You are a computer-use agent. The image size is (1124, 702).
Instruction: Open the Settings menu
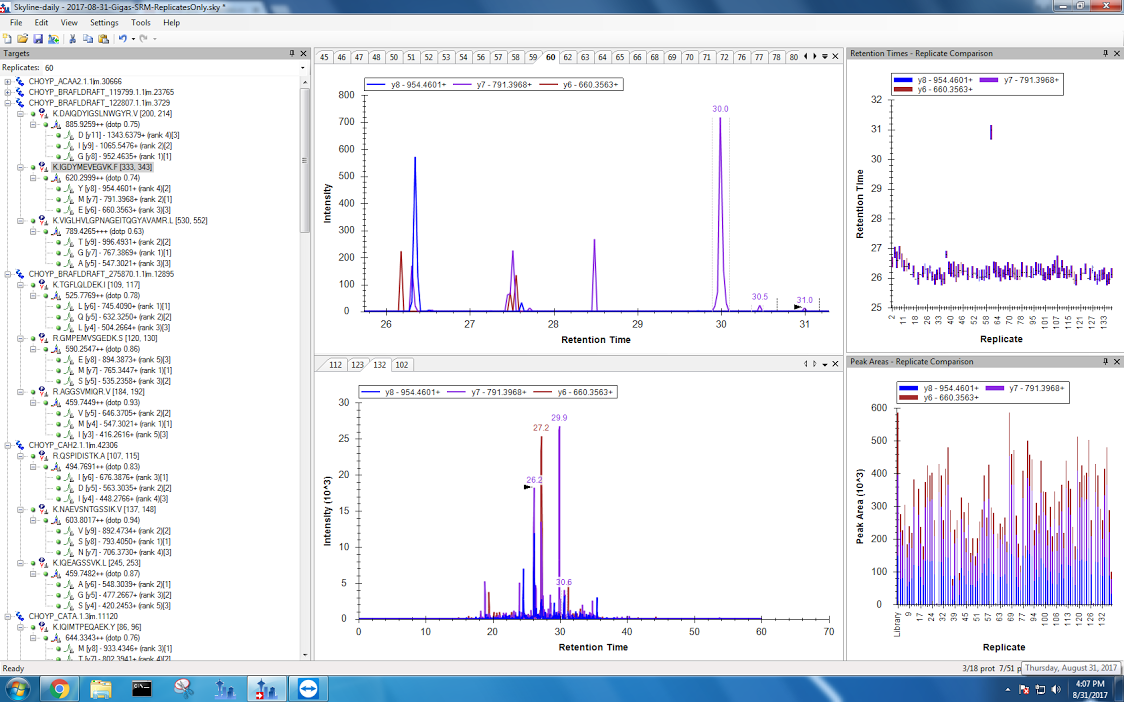(103, 22)
